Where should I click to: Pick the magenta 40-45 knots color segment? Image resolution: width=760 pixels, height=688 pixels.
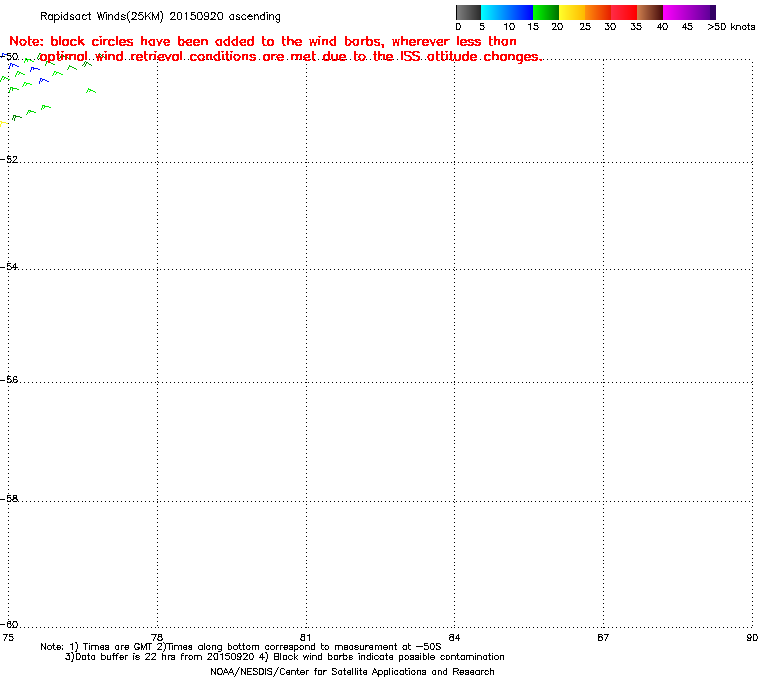tap(676, 12)
